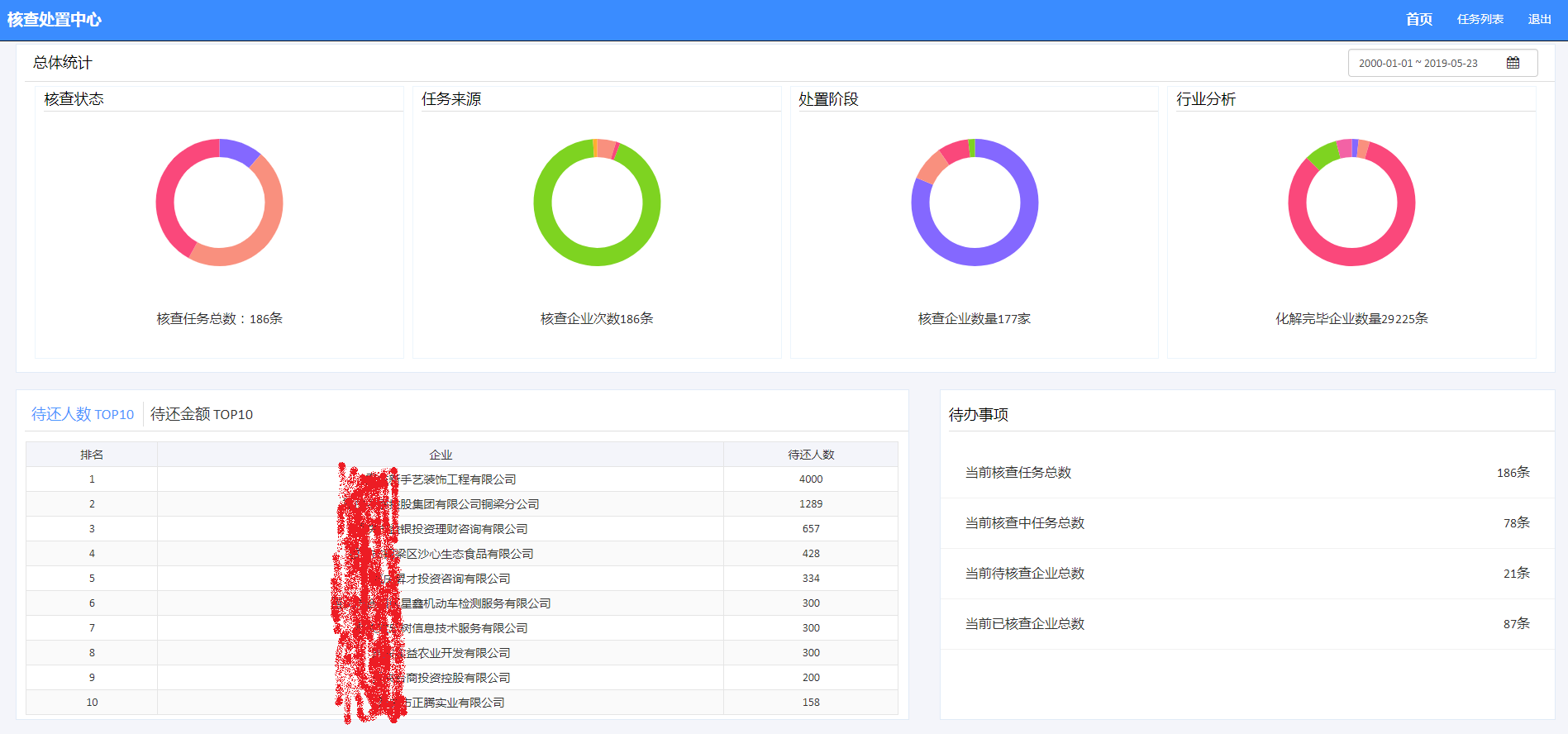Open the 任务列表 navigation item

pyautogui.click(x=1480, y=19)
